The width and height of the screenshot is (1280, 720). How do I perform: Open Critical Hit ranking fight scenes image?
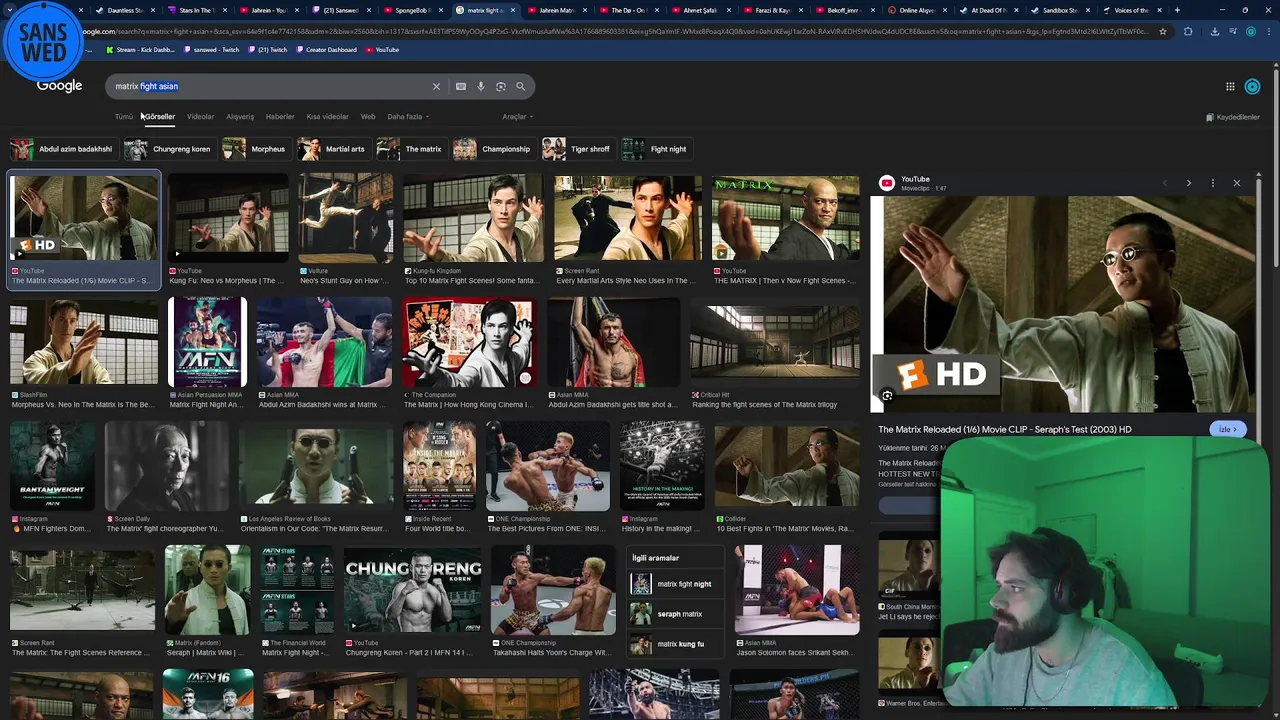[x=775, y=342]
